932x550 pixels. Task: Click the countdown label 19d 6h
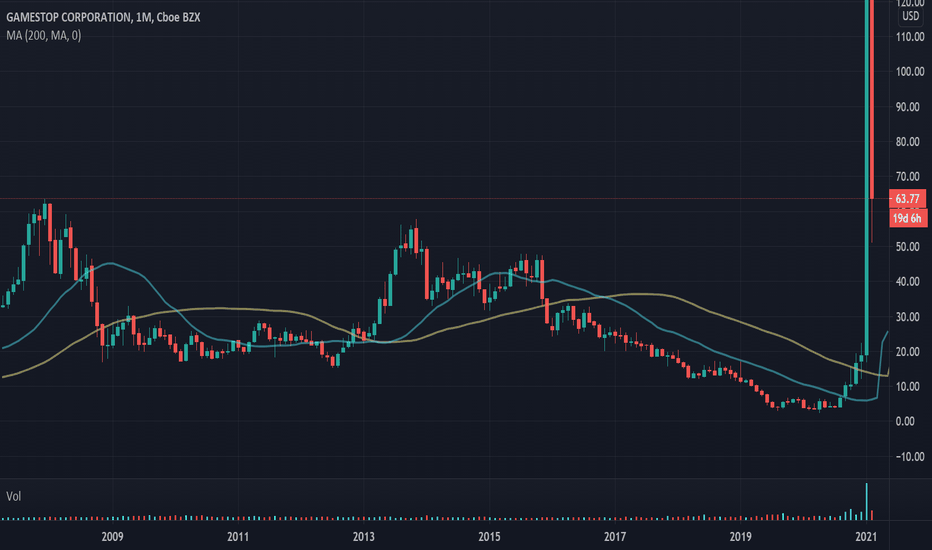908,218
